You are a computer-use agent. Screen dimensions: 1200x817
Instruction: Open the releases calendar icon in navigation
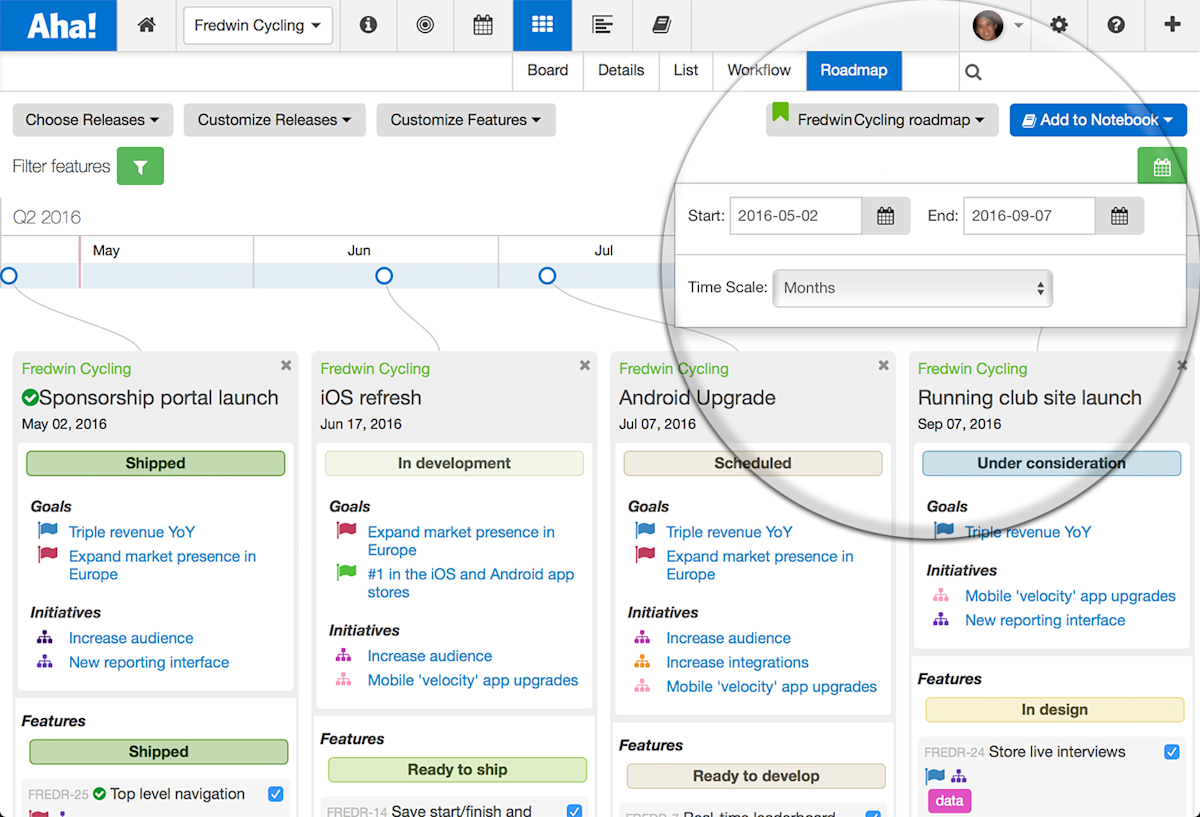click(x=483, y=25)
